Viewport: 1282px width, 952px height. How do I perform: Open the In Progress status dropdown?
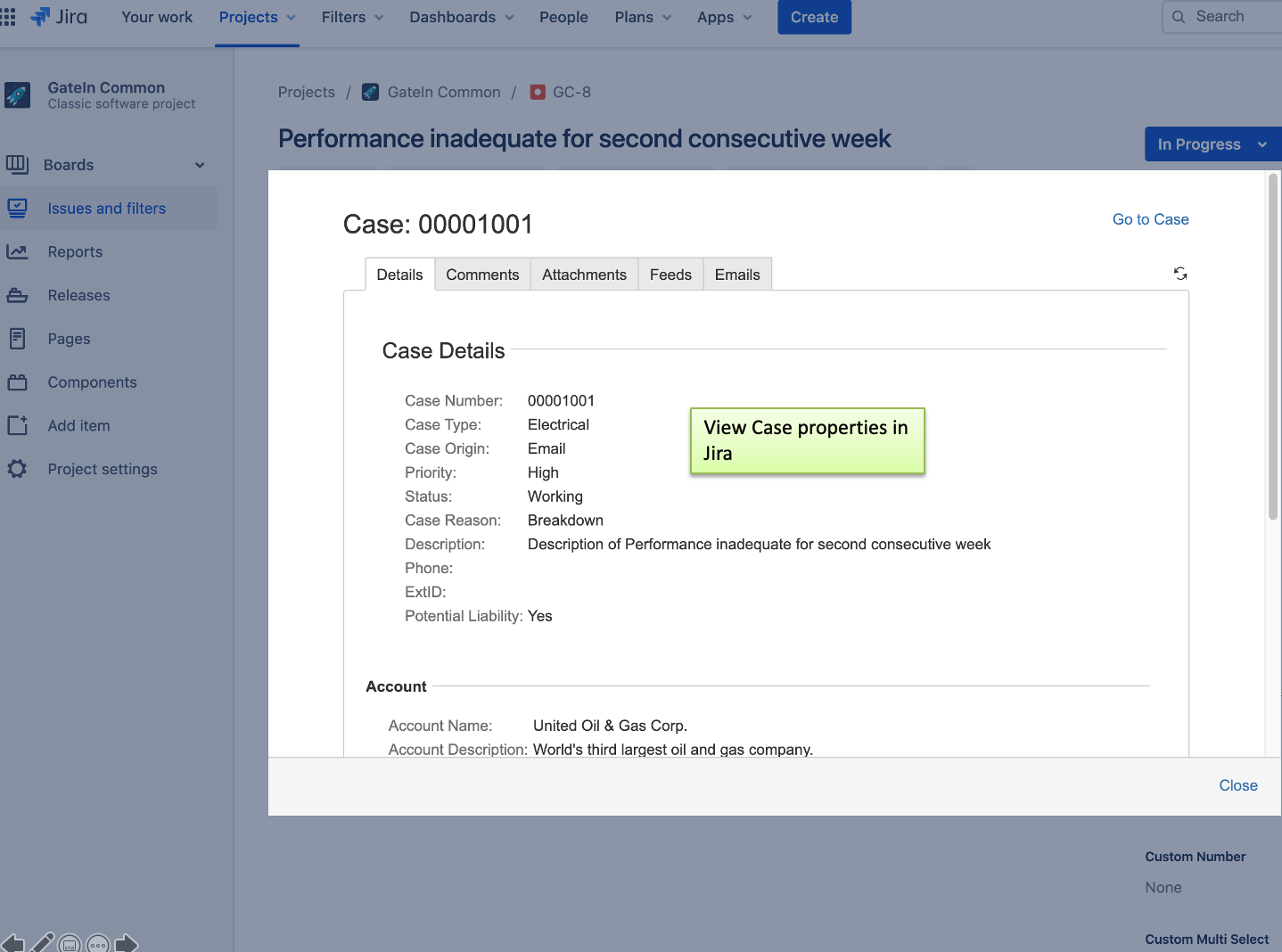pos(1212,144)
